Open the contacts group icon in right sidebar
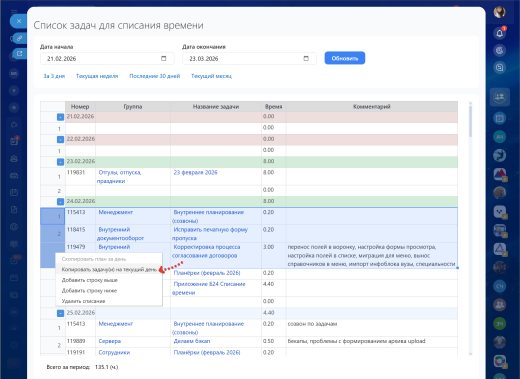Image resolution: width=520 pixels, height=379 pixels. (499, 97)
